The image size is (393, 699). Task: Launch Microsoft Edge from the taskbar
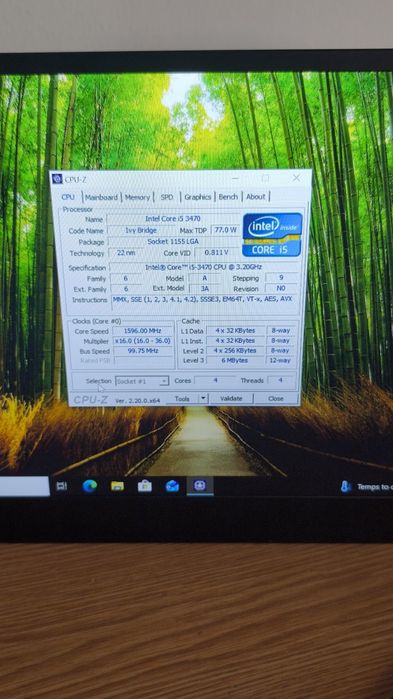[x=90, y=486]
